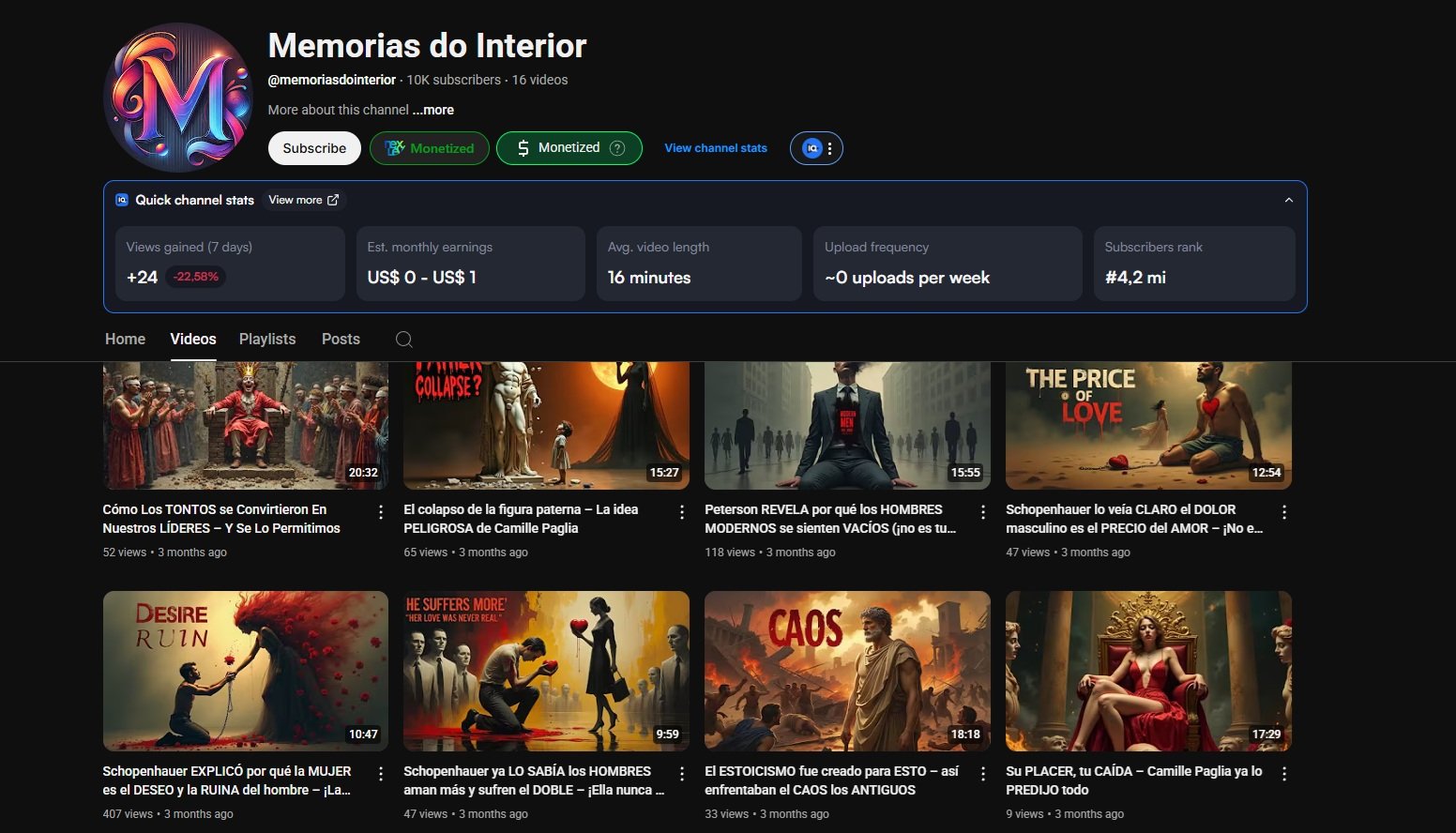Click the Views gained (7 days) stat card
Viewport: 1456px width, 833px height.
coord(230,264)
